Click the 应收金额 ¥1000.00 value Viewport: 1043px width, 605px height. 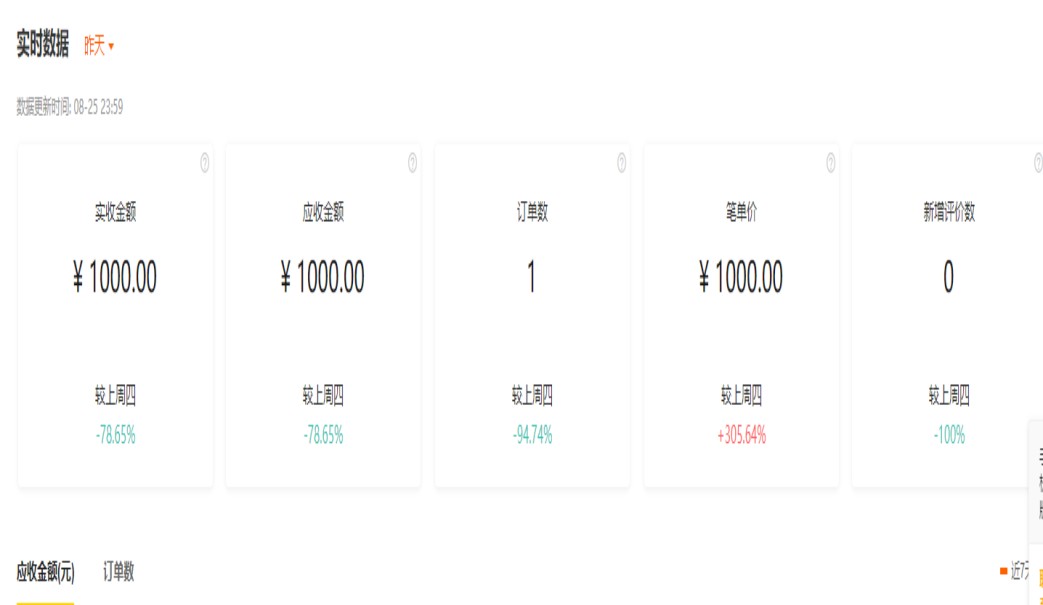click(323, 278)
